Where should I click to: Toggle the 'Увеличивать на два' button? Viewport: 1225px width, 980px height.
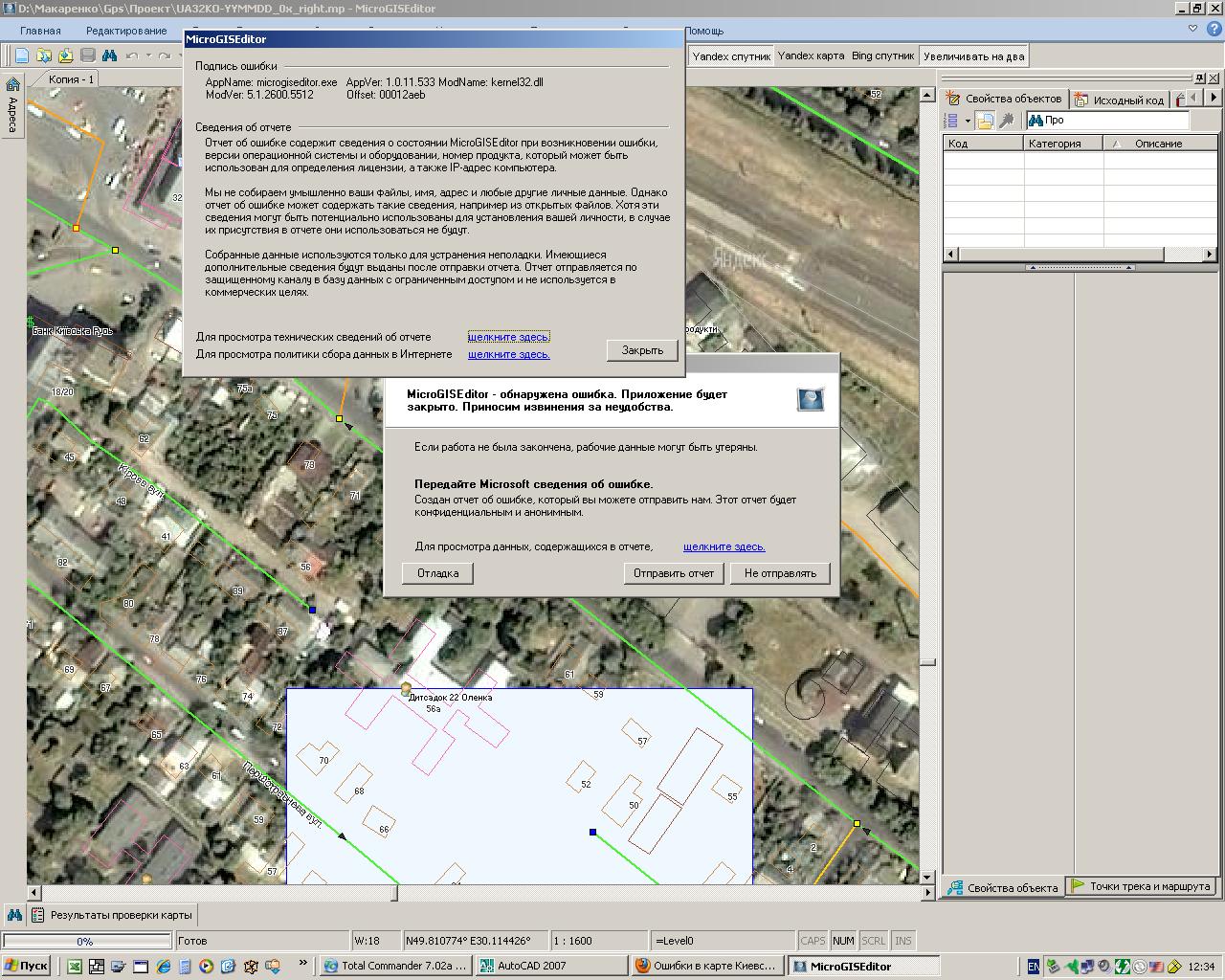tap(973, 56)
